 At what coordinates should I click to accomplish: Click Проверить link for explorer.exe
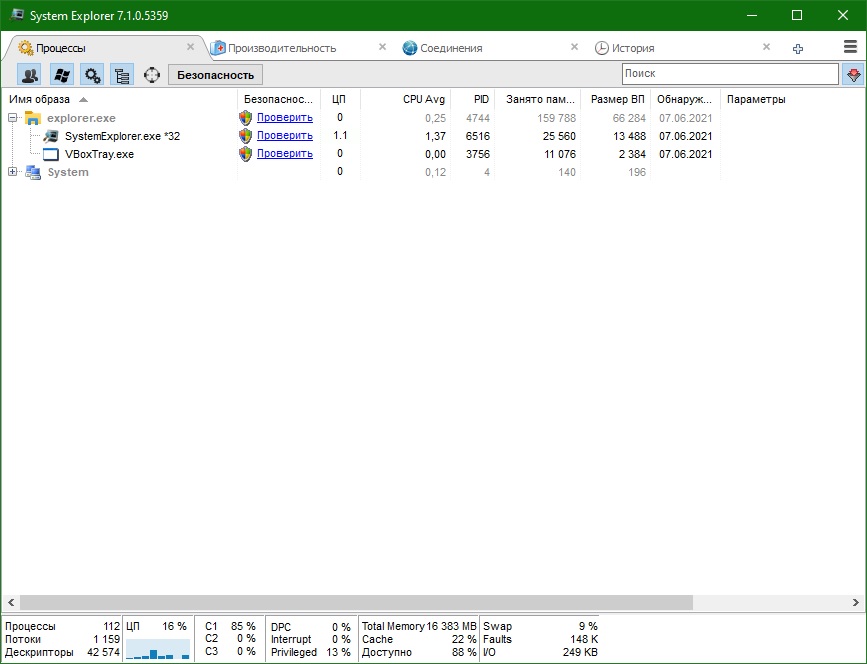click(285, 117)
